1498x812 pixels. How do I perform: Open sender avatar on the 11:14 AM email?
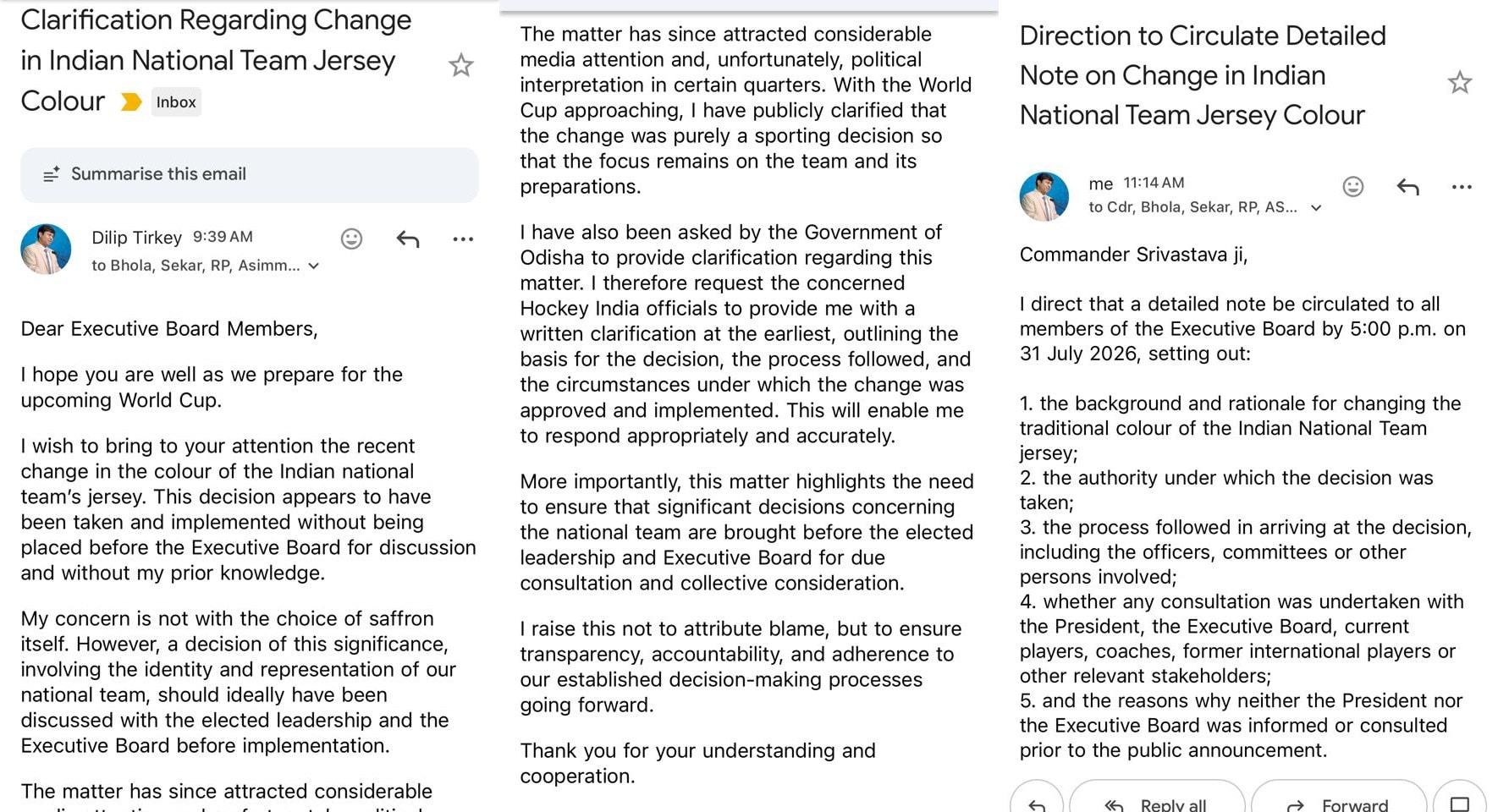click(1044, 196)
